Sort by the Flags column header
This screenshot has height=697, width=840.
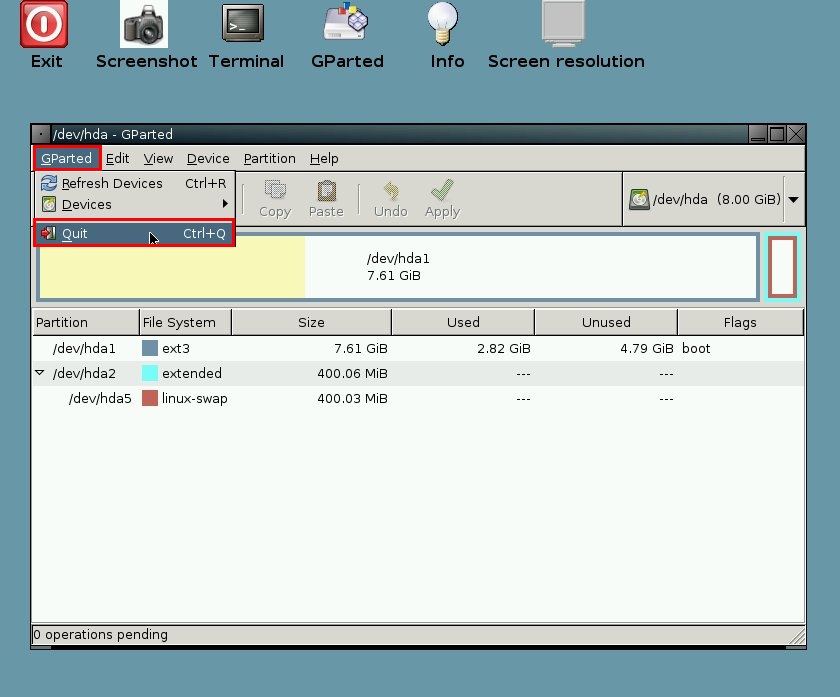point(740,322)
